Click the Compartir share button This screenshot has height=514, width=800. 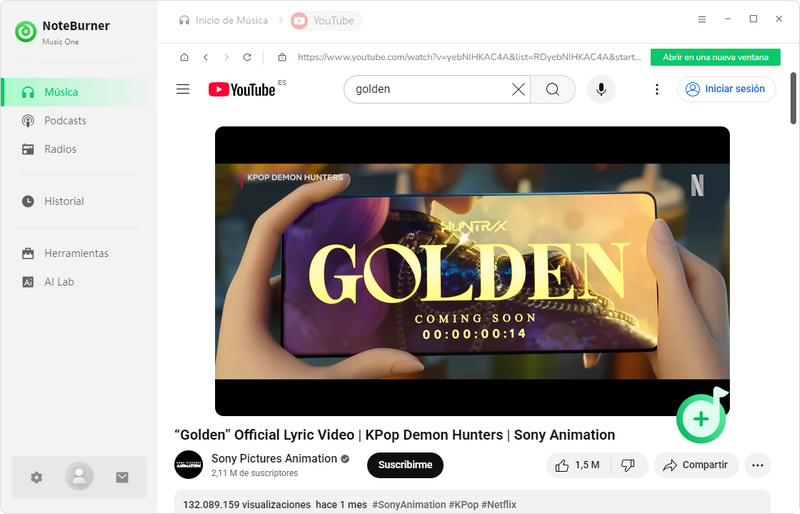coord(696,465)
